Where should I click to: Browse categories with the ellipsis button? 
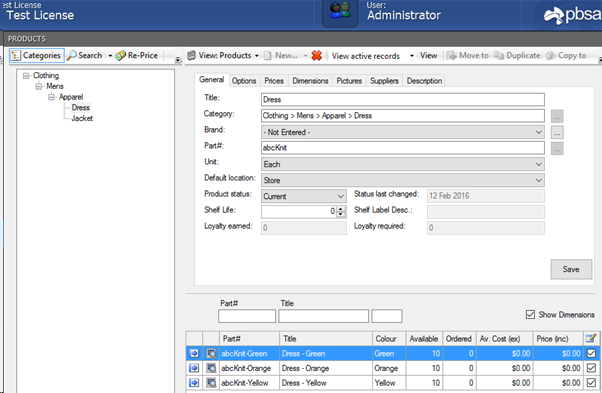557,116
